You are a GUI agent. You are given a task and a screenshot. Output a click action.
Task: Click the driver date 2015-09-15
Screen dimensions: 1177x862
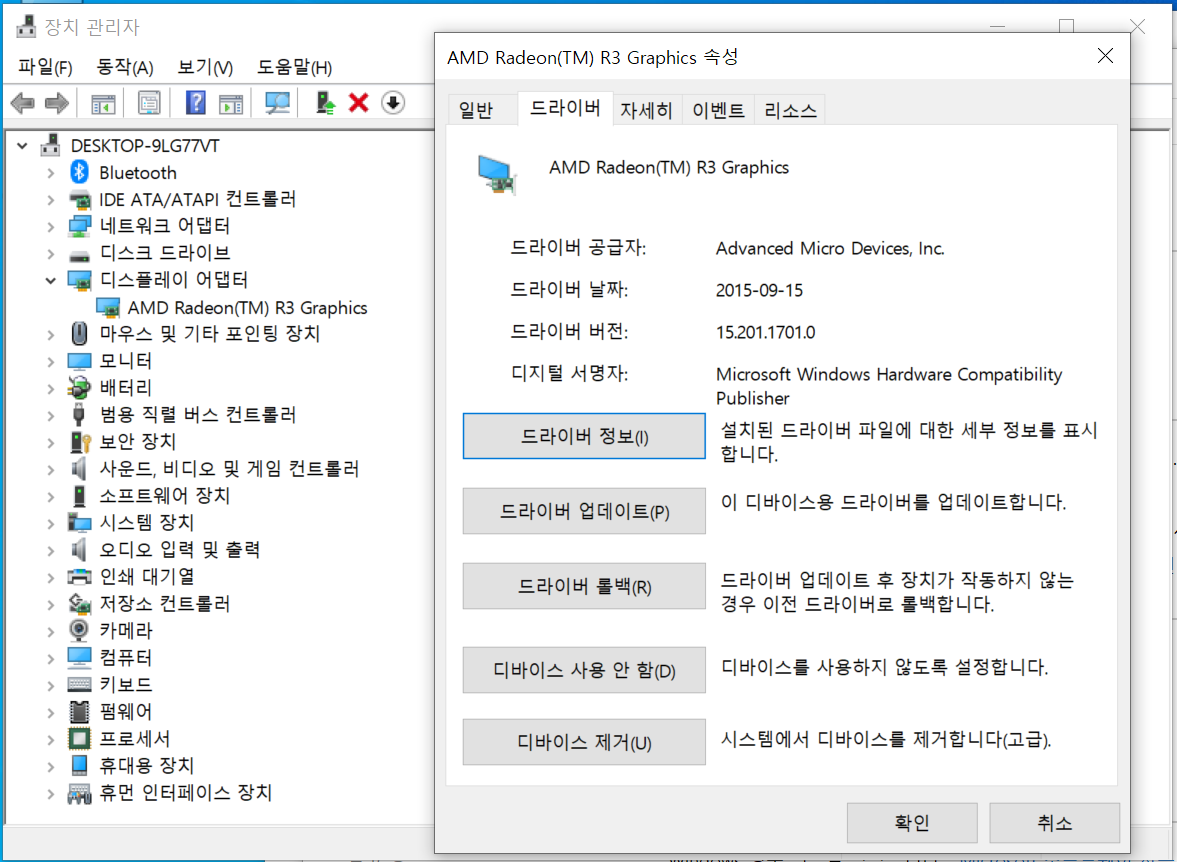[759, 291]
